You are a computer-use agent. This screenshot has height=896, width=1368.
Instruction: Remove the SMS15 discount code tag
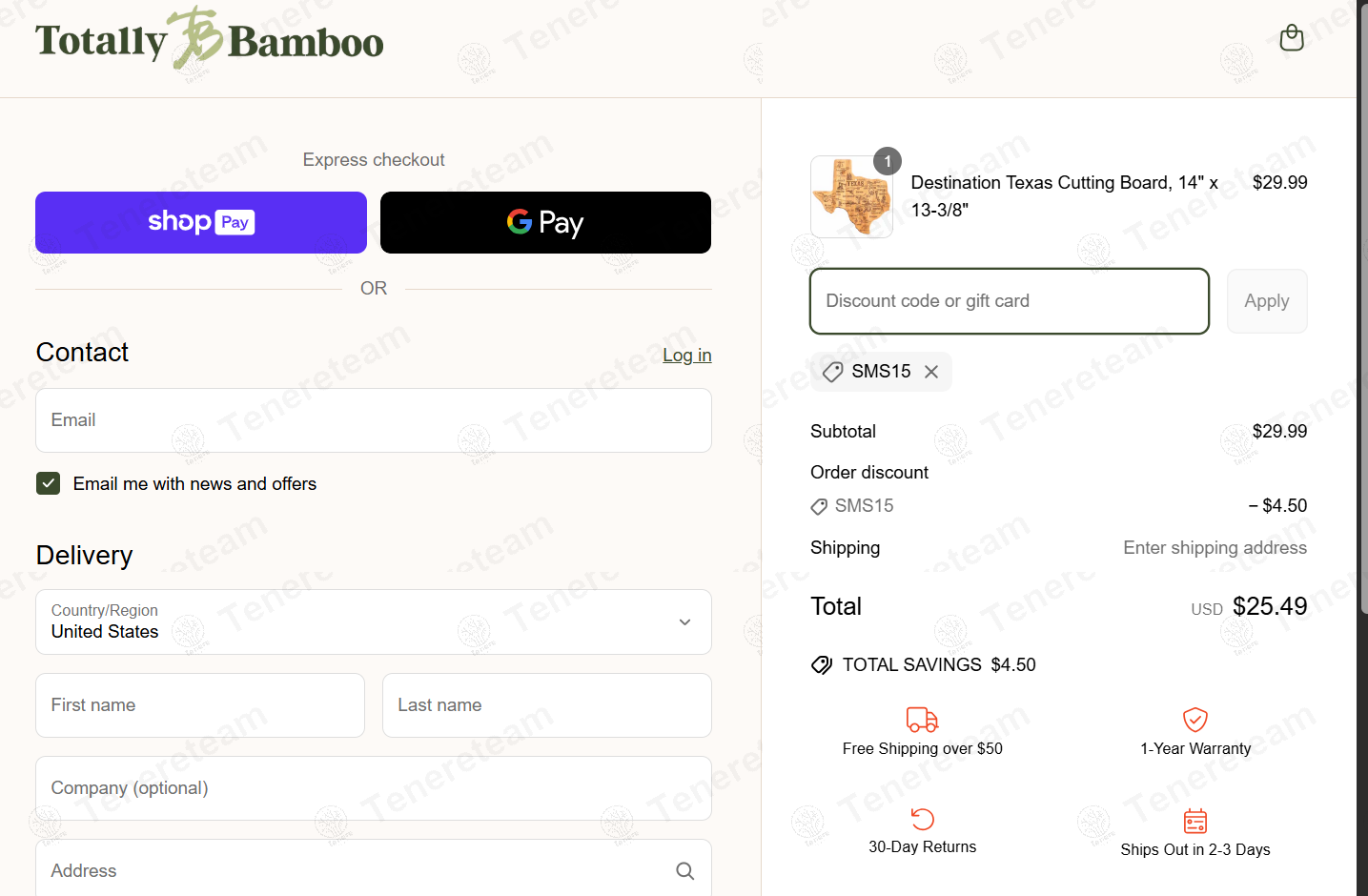point(931,372)
